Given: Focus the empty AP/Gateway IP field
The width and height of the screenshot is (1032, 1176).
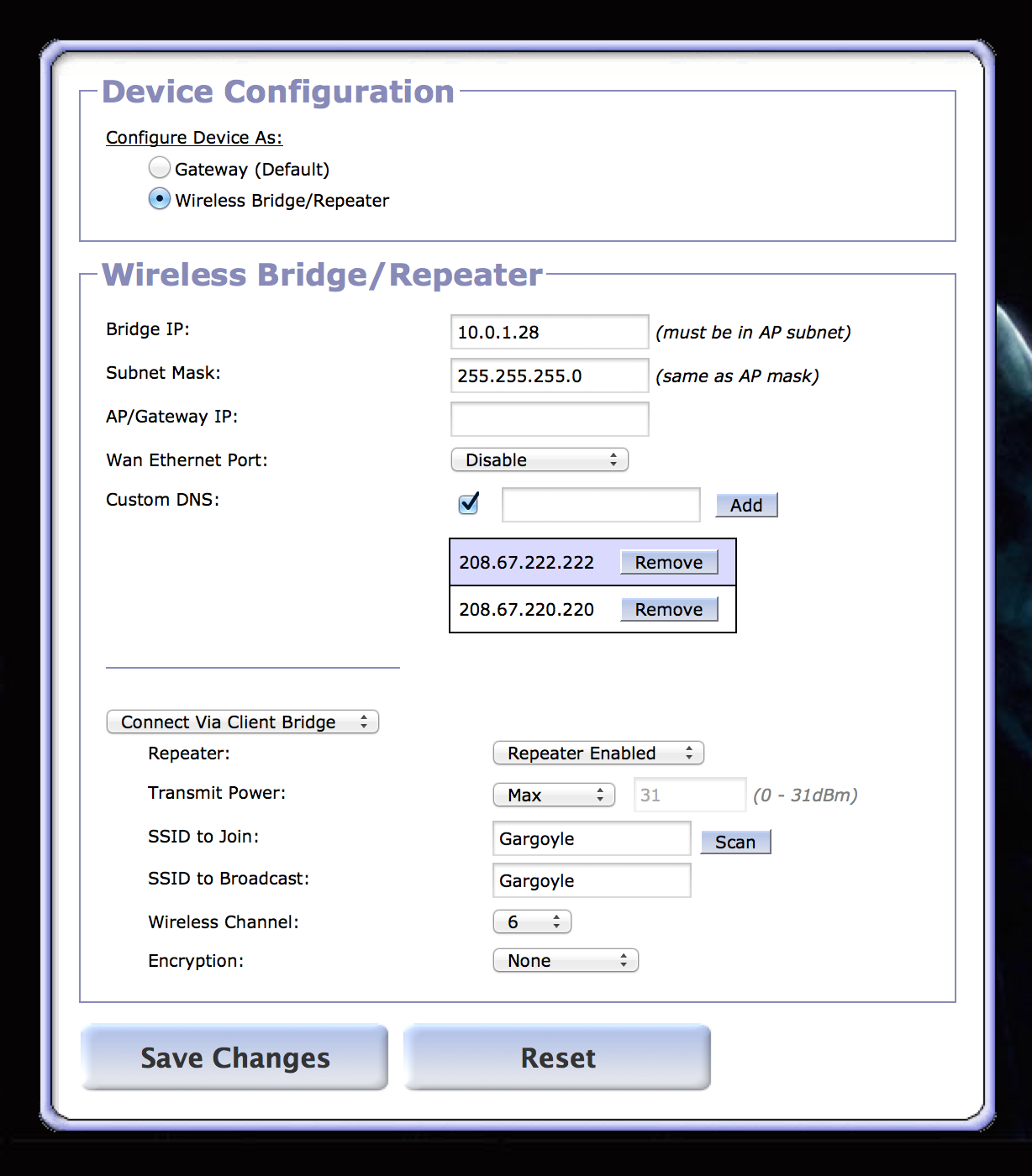Looking at the screenshot, I should pyautogui.click(x=550, y=419).
